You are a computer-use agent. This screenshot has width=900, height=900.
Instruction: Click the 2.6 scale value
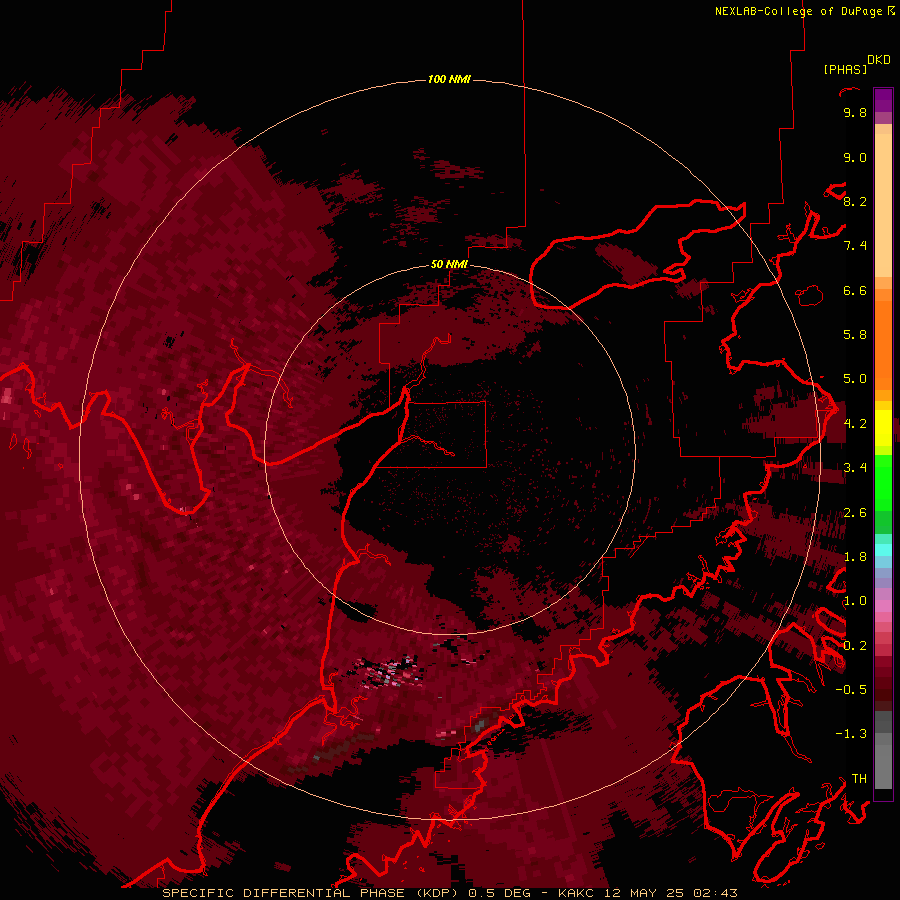(x=855, y=513)
